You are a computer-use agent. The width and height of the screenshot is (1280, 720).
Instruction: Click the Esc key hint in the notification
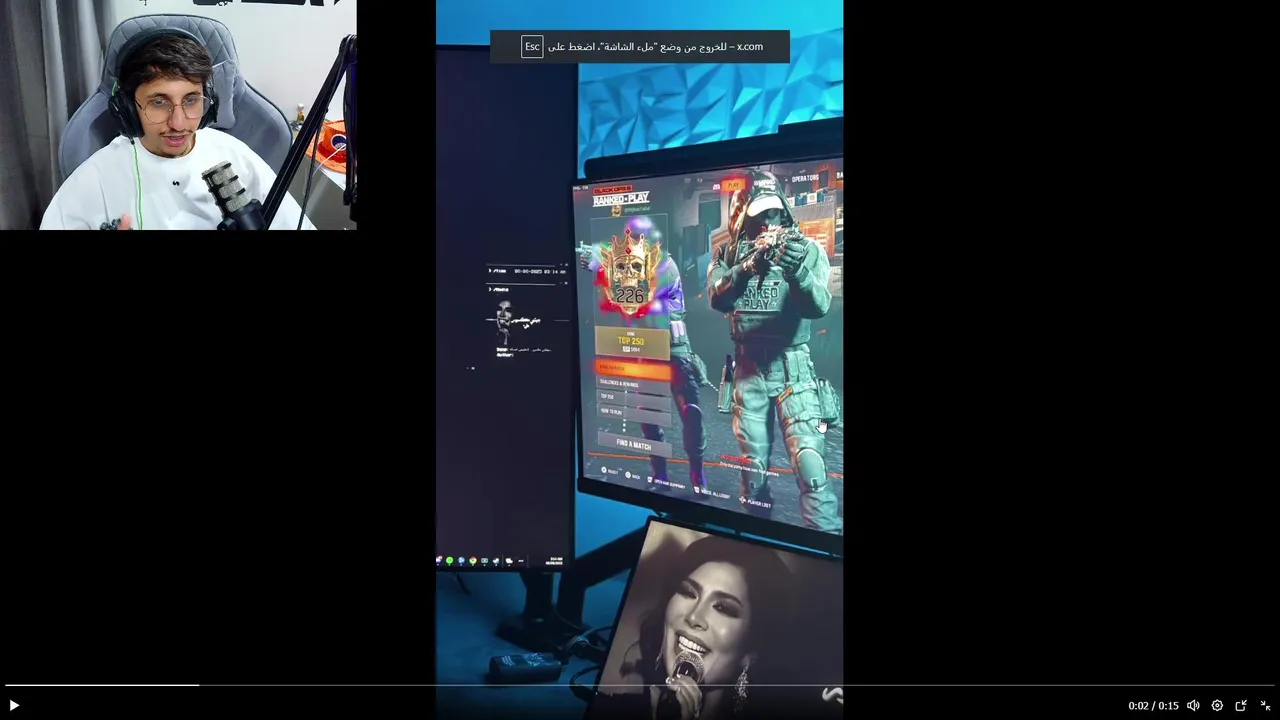532,47
